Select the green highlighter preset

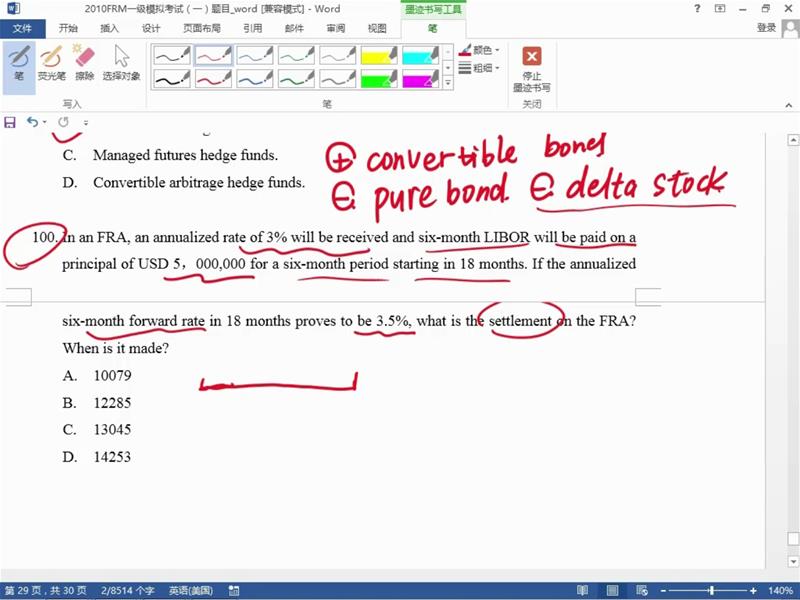[x=379, y=79]
